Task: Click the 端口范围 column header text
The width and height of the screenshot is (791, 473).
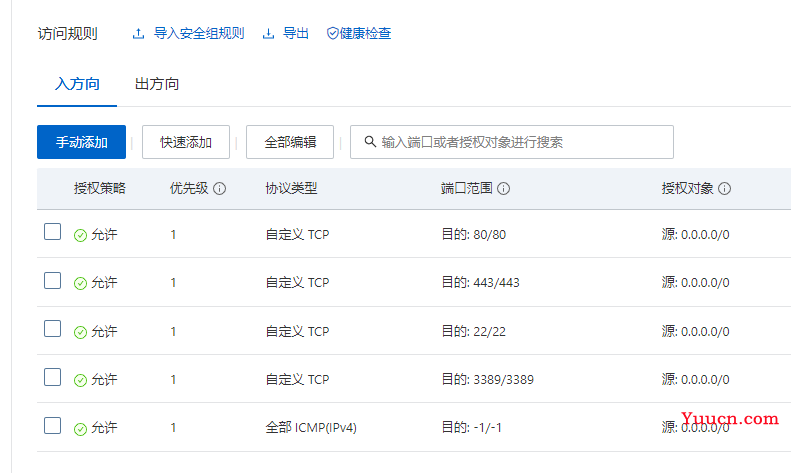Action: click(467, 189)
